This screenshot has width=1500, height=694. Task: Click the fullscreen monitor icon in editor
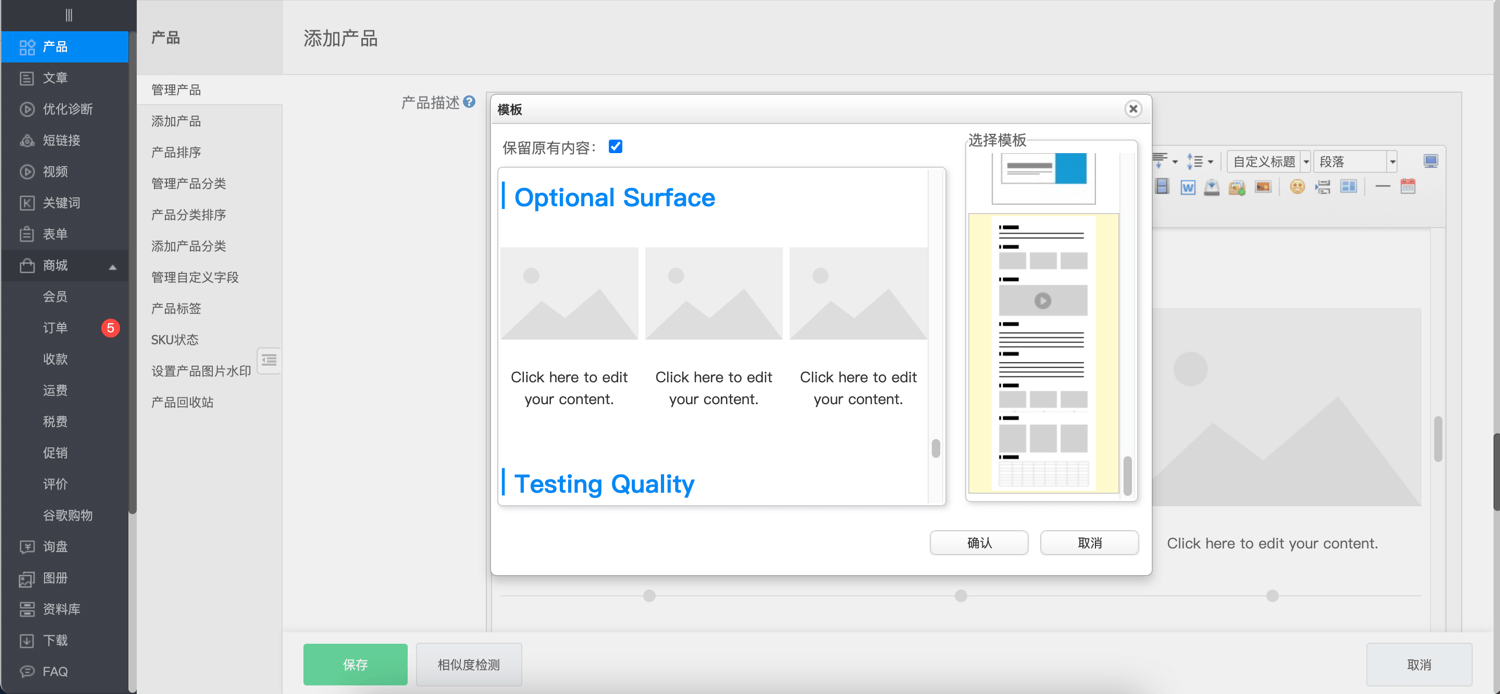point(1431,161)
